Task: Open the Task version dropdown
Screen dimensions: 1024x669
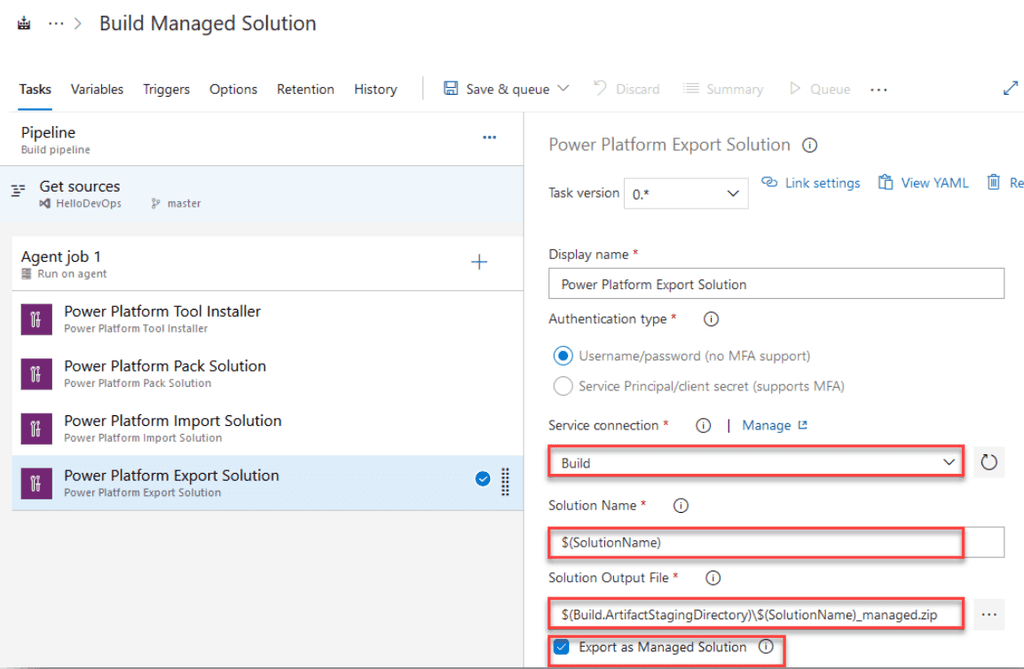Action: pyautogui.click(x=686, y=193)
